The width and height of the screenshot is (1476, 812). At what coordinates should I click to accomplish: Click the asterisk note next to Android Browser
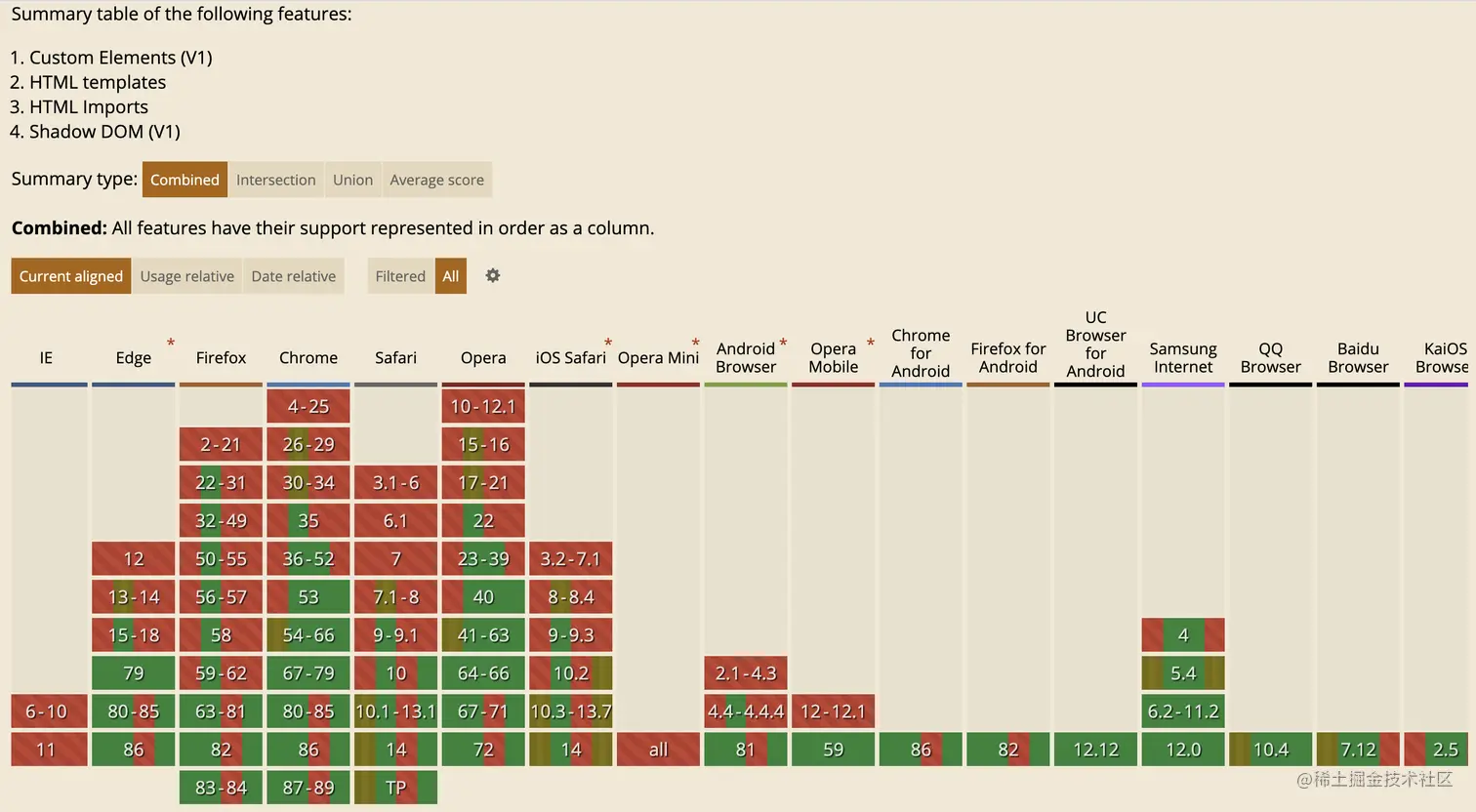pyautogui.click(x=783, y=343)
